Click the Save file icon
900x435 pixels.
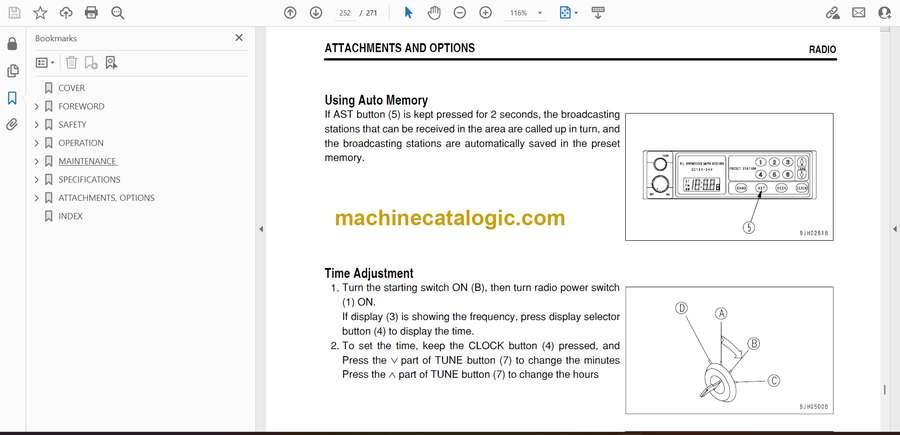click(14, 13)
